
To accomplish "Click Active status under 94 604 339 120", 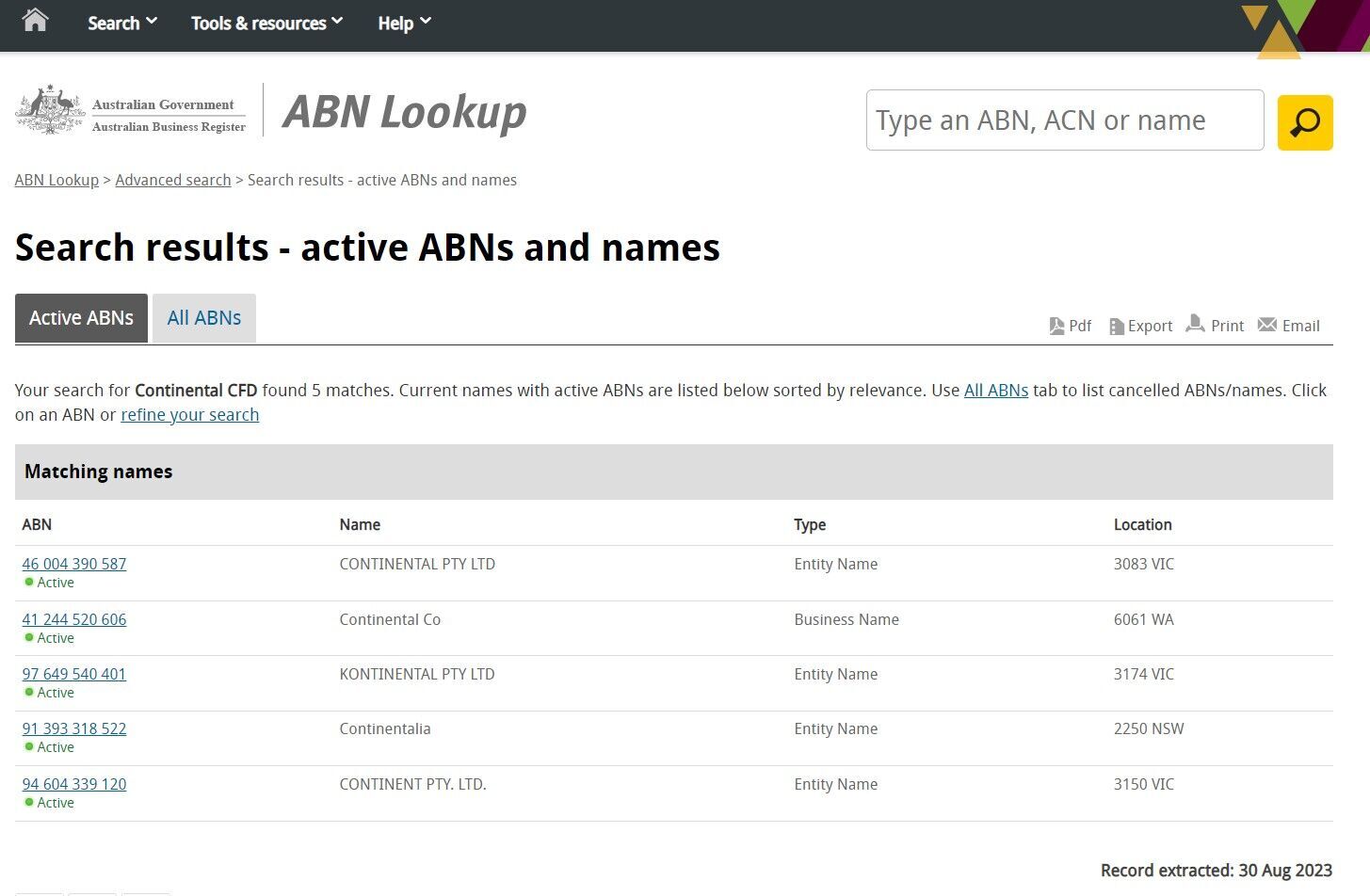I will (49, 803).
